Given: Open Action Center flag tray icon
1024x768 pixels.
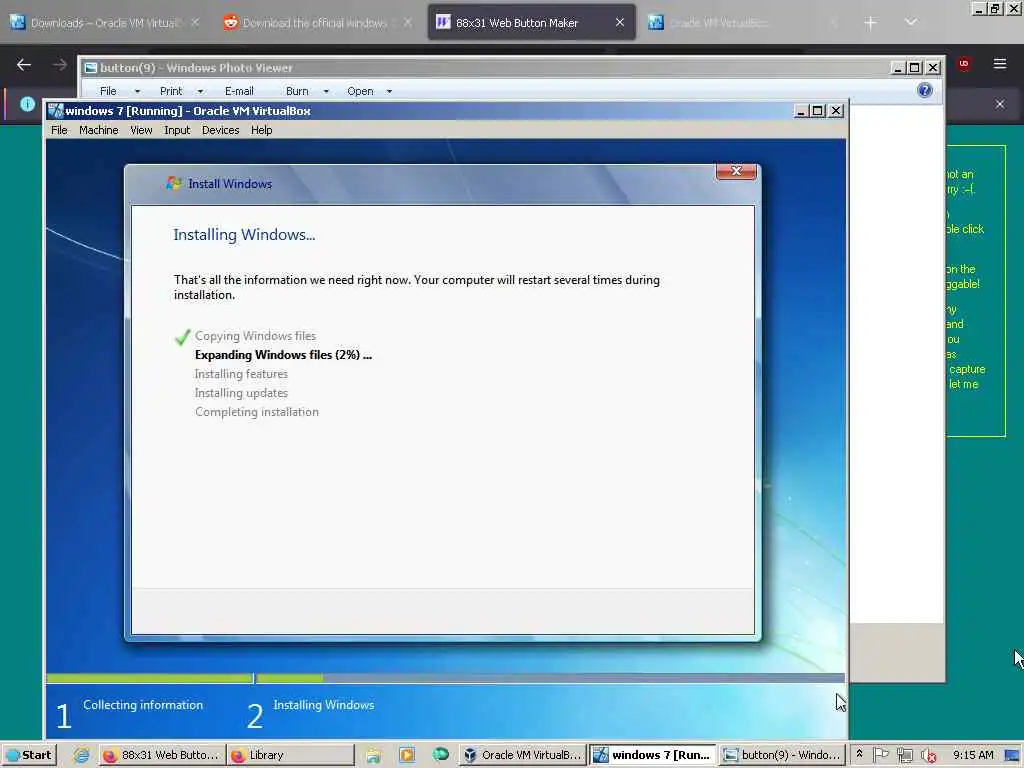Looking at the screenshot, I should click(x=880, y=755).
